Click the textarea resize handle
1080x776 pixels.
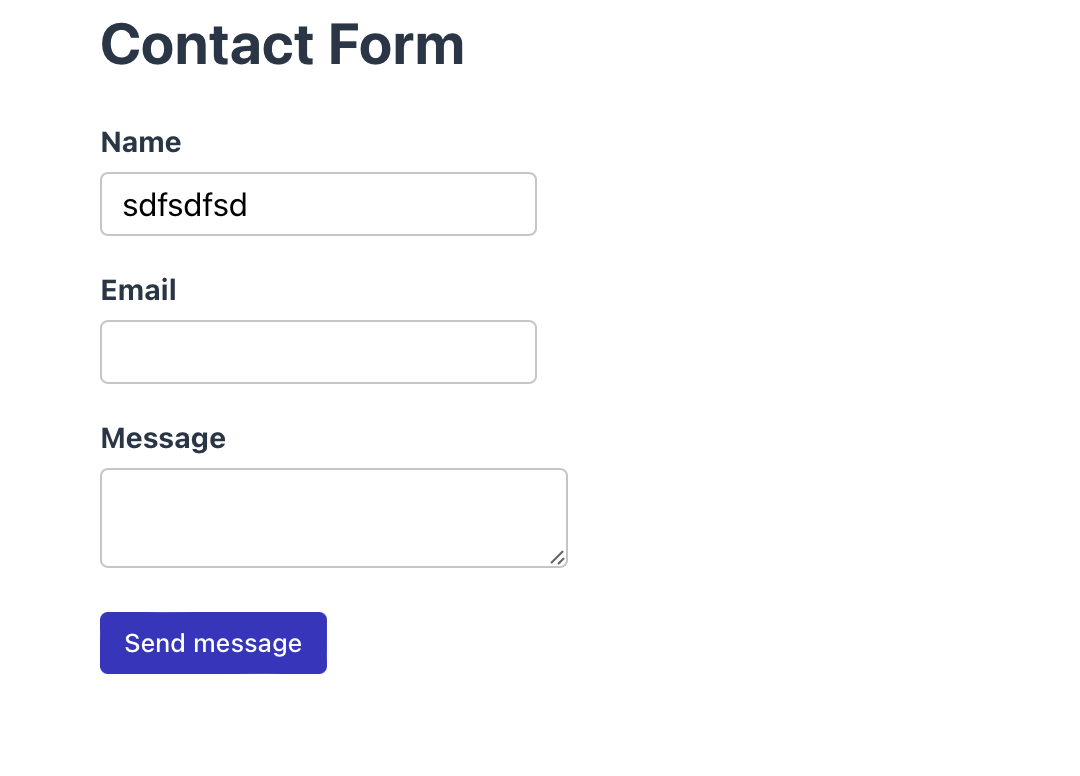pos(558,559)
